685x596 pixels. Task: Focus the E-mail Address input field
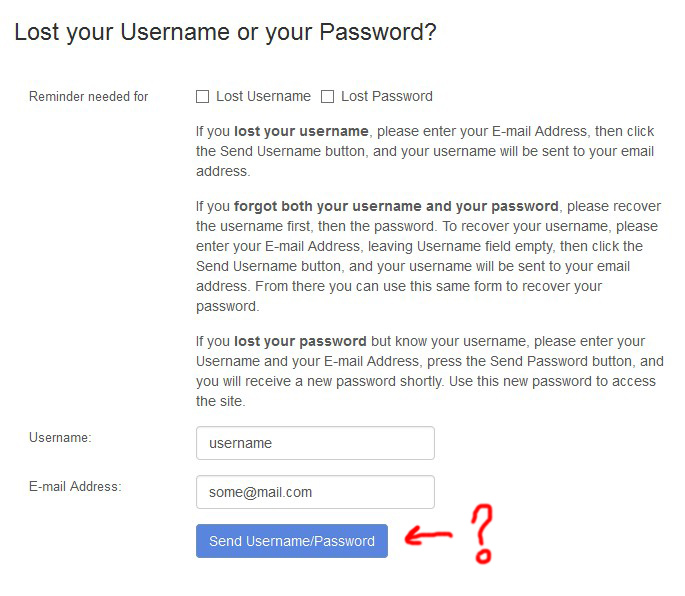coord(315,492)
